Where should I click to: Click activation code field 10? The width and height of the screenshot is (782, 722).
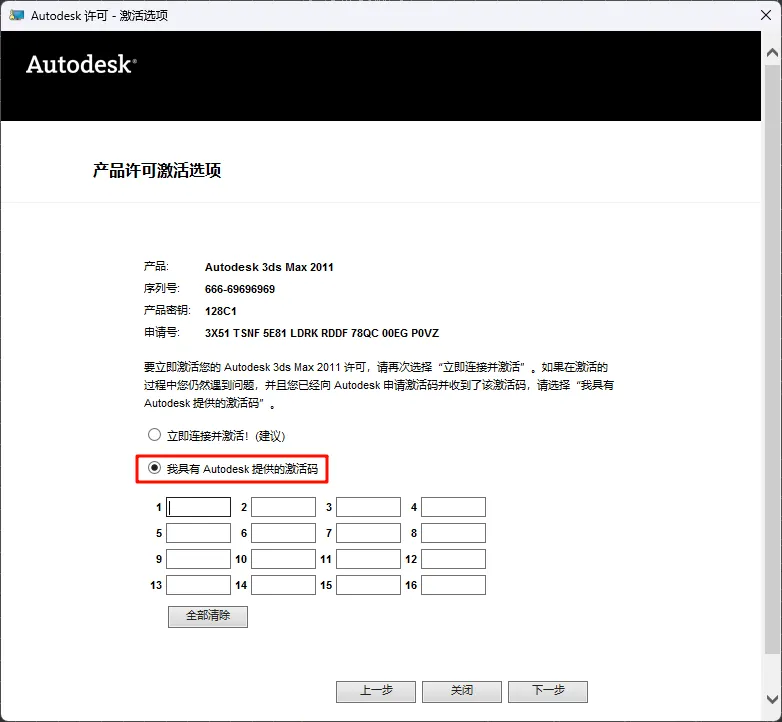pos(283,559)
